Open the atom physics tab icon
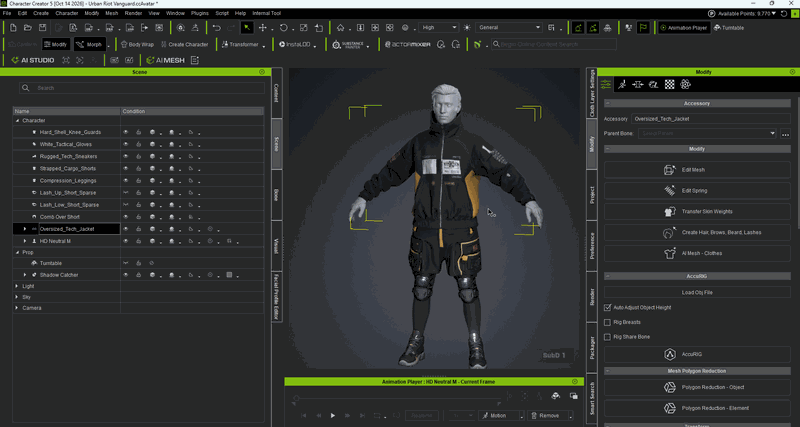The height and width of the screenshot is (427, 800). tap(685, 85)
